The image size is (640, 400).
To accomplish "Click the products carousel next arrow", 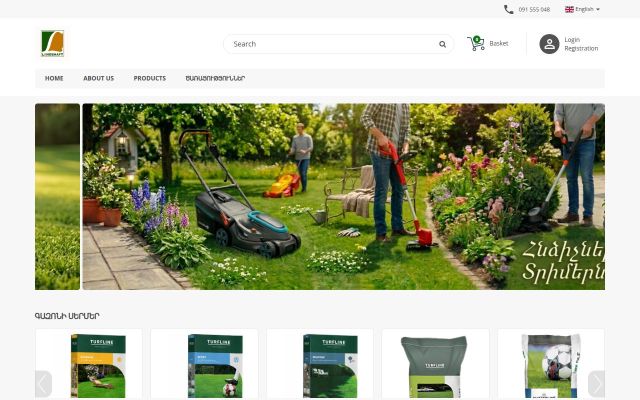I will click(596, 384).
